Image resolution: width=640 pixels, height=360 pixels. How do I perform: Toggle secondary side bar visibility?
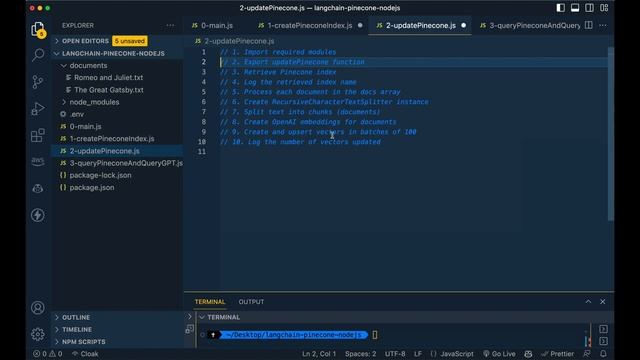(x=589, y=8)
